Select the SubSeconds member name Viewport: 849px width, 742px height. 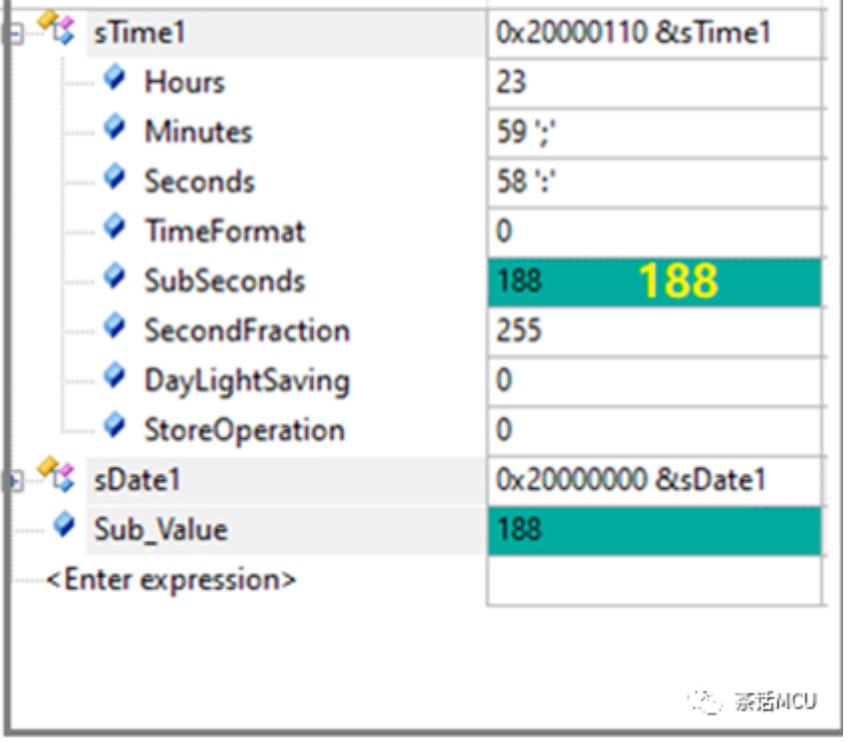225,281
